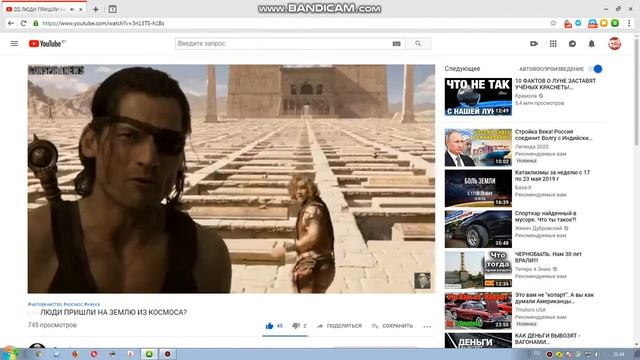
Task: Click the green taskbar application icon
Action: [149, 354]
